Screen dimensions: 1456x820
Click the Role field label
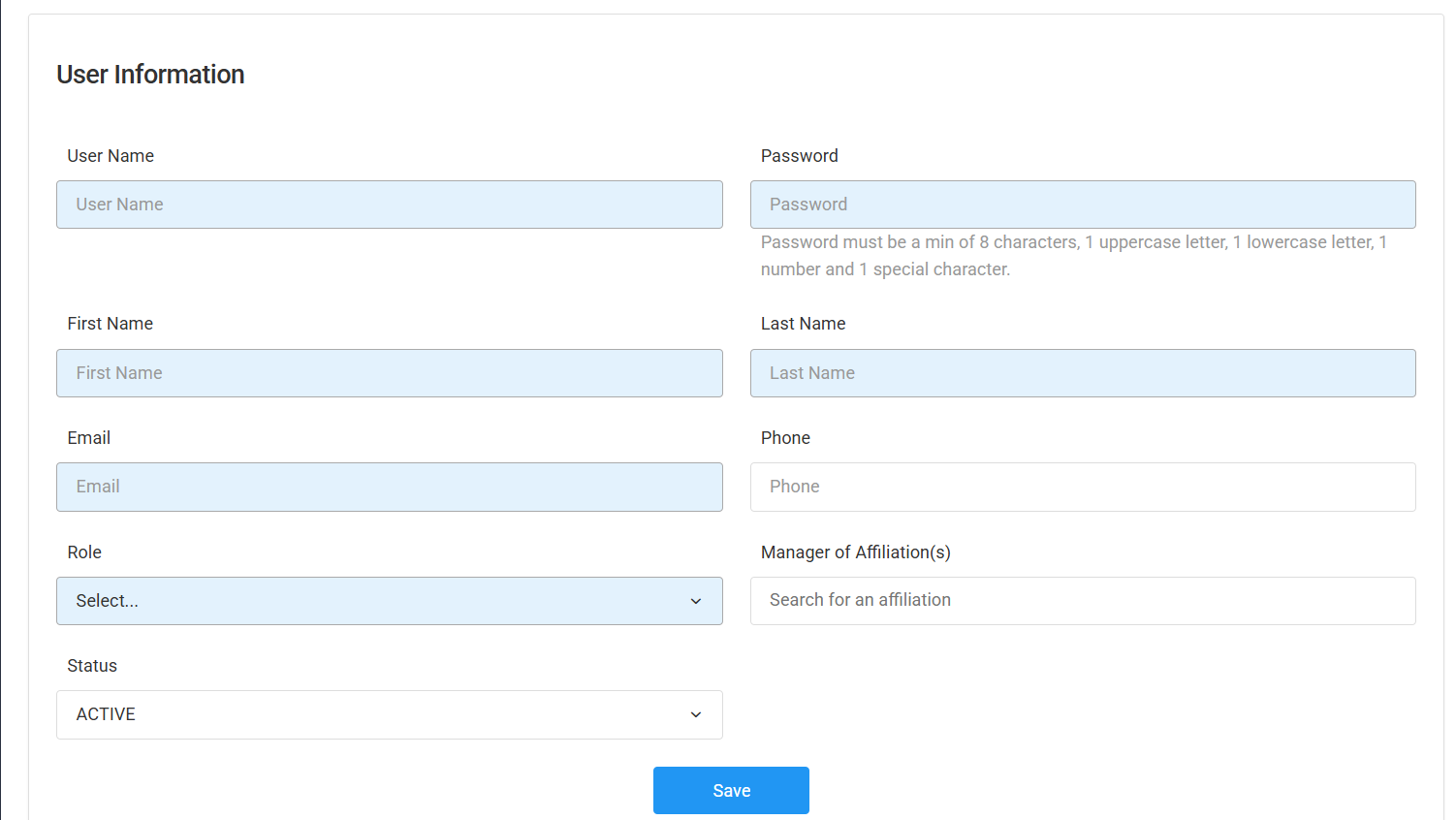pyautogui.click(x=84, y=552)
